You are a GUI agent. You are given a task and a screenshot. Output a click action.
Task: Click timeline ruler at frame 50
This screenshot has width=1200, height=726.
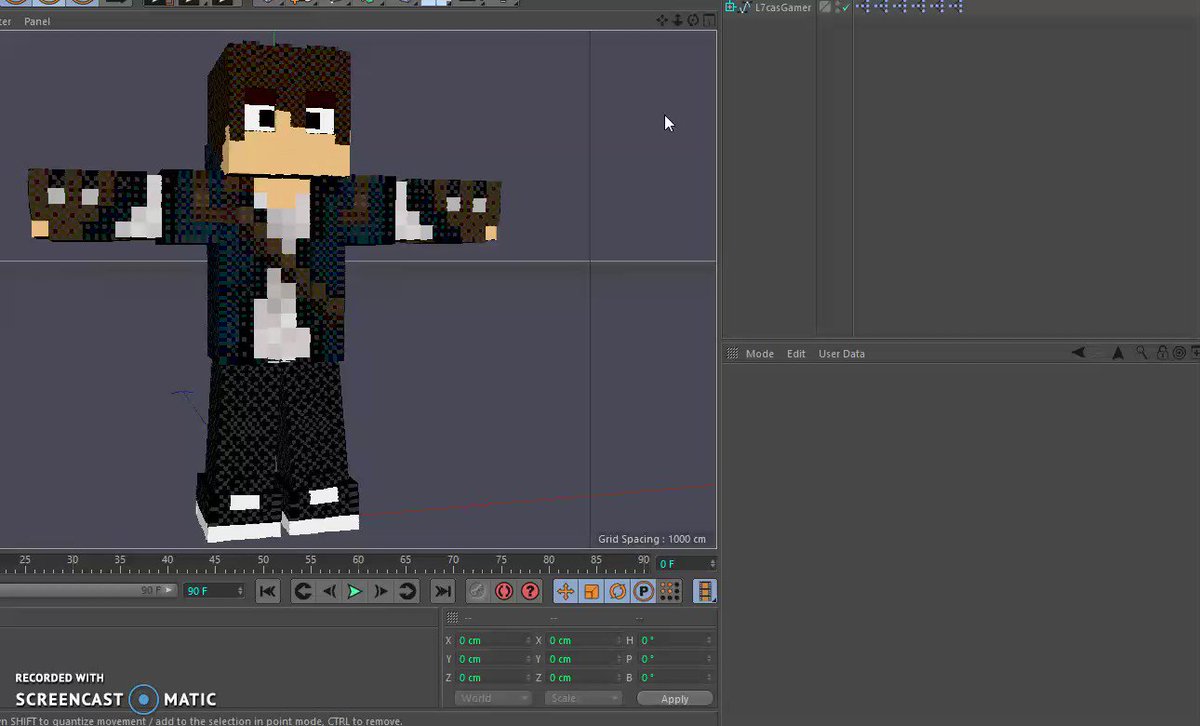[x=262, y=566]
